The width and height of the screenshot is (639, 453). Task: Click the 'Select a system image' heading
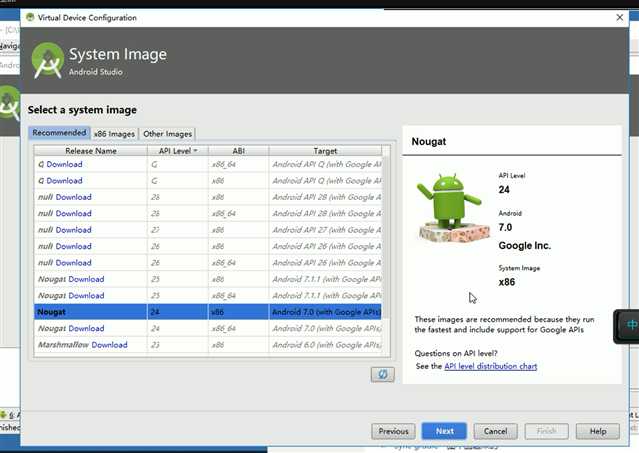(82, 110)
